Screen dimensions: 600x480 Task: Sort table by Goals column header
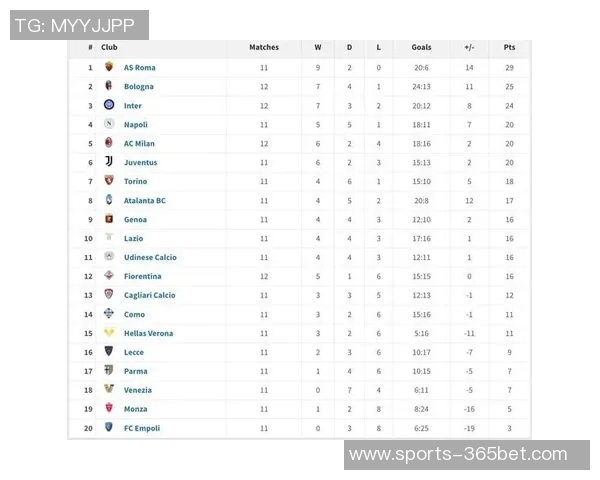pos(421,47)
